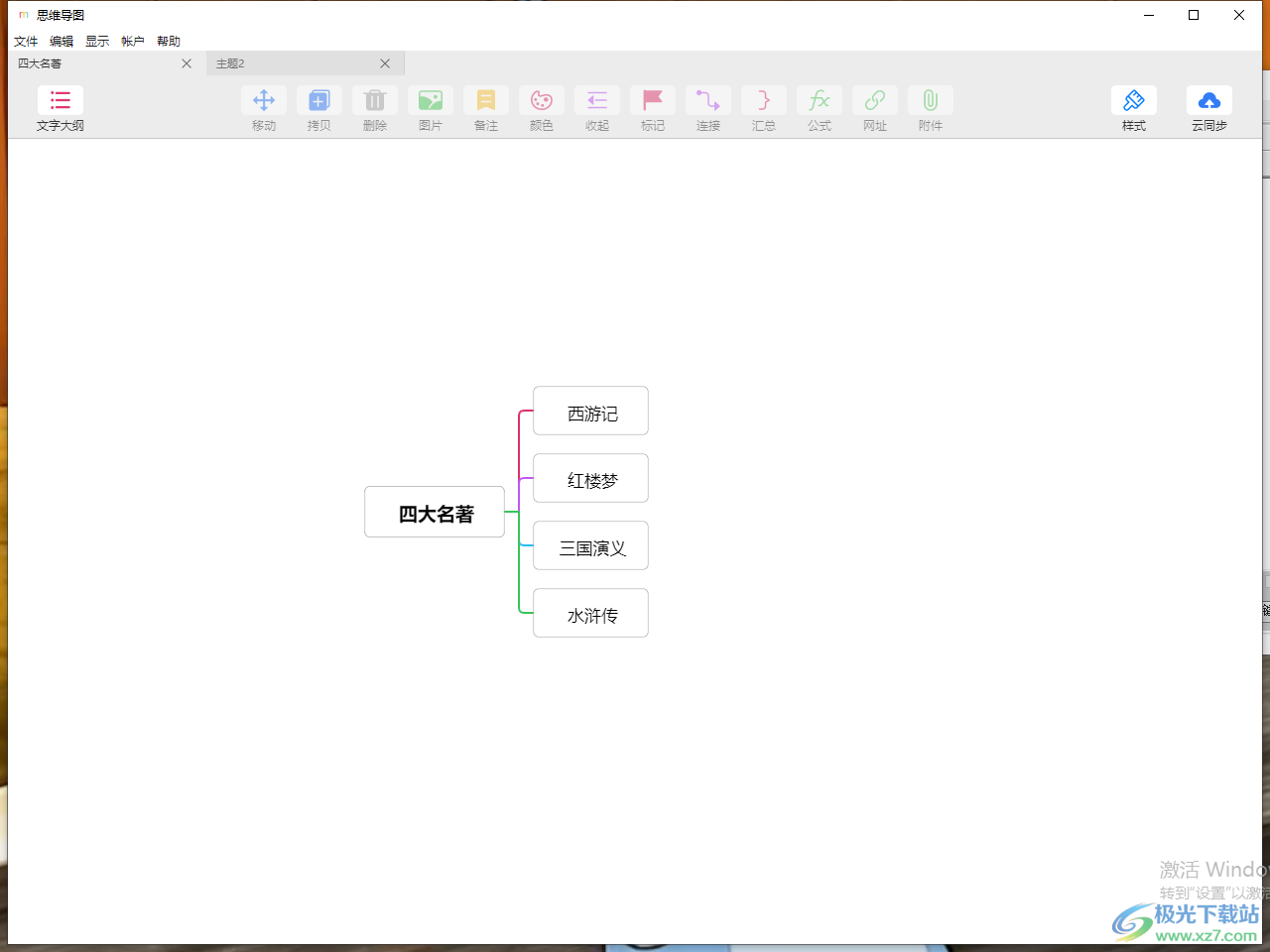Minimize the 思维导图 window
1270x952 pixels.
coord(1149,15)
